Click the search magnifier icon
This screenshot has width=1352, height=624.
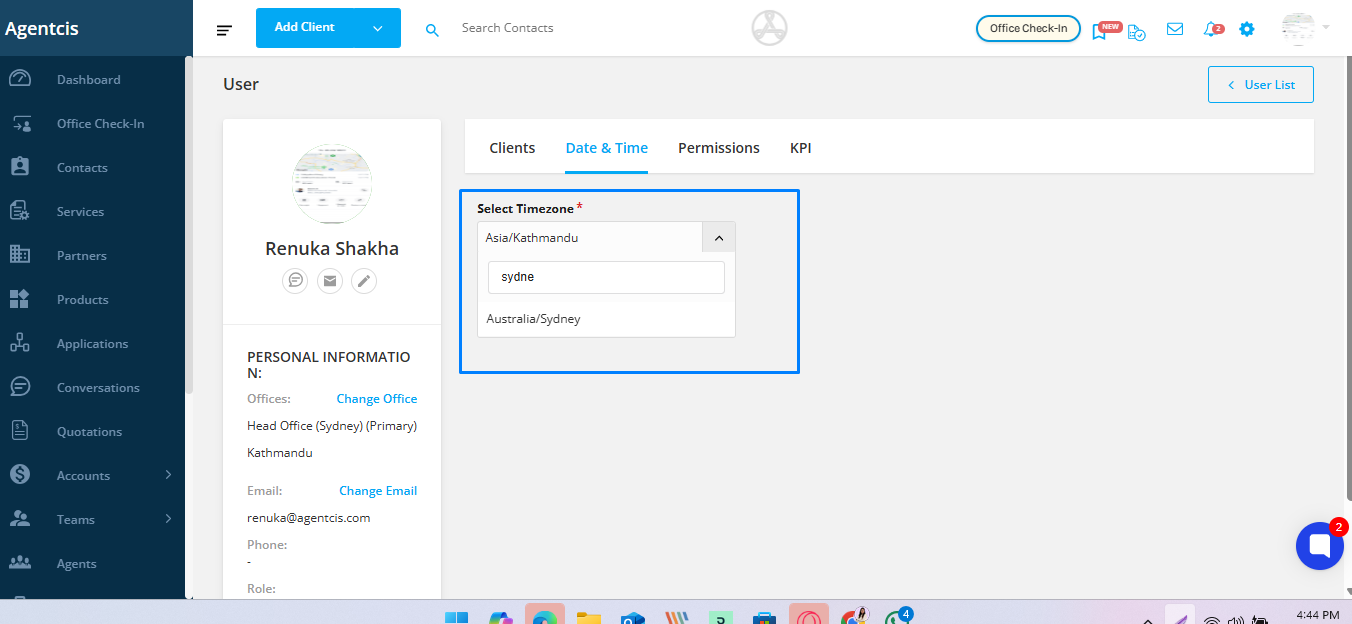click(x=432, y=30)
